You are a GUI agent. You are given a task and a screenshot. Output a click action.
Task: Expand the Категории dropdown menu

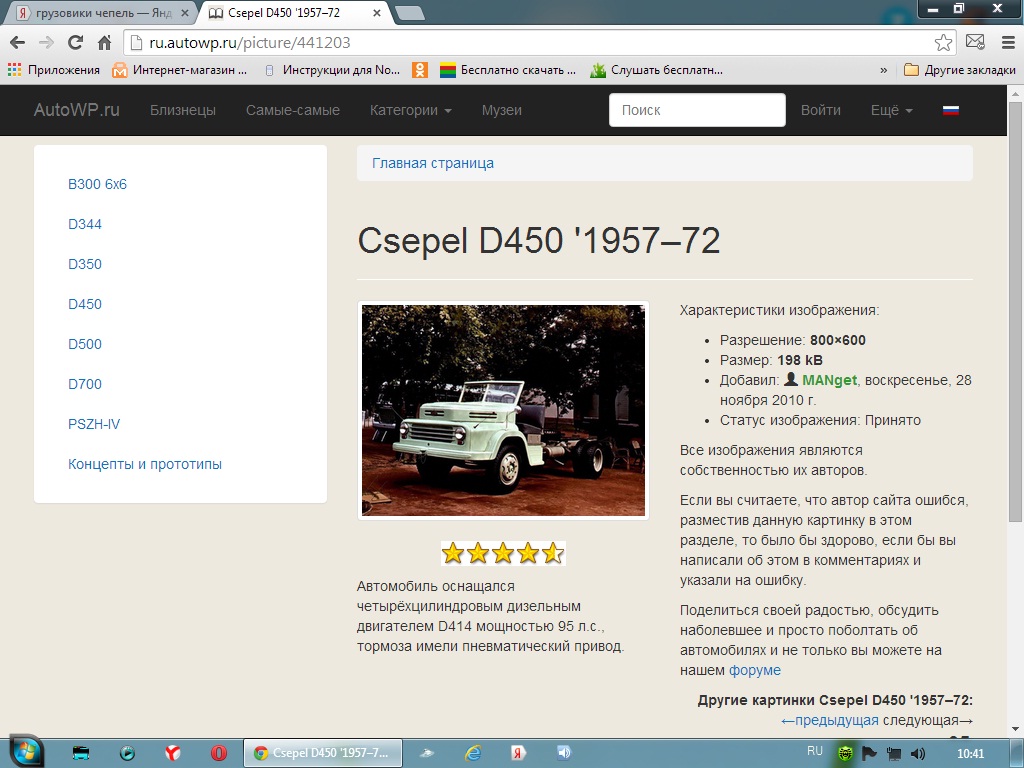point(410,110)
